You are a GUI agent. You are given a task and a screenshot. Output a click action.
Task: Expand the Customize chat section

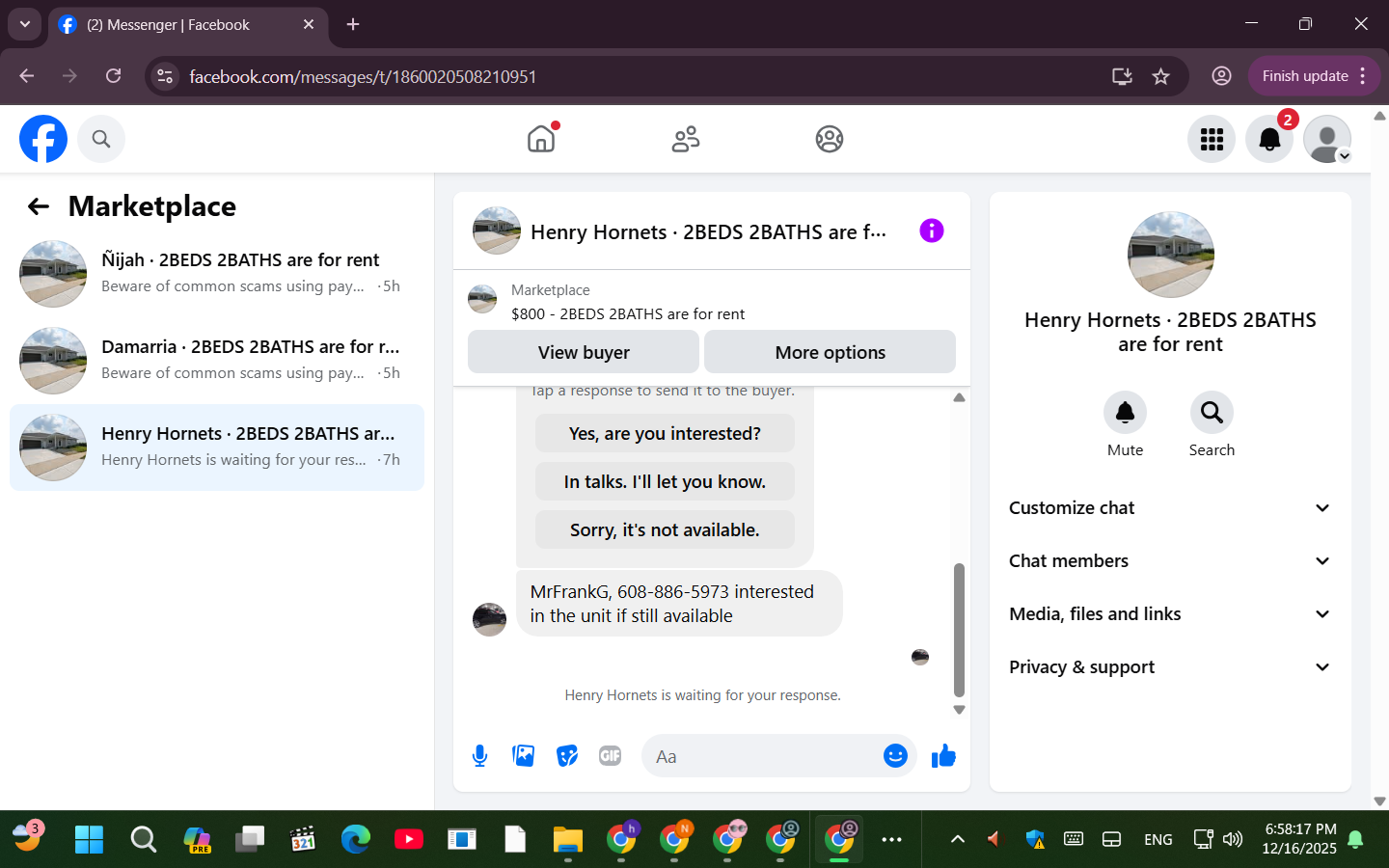(1170, 508)
